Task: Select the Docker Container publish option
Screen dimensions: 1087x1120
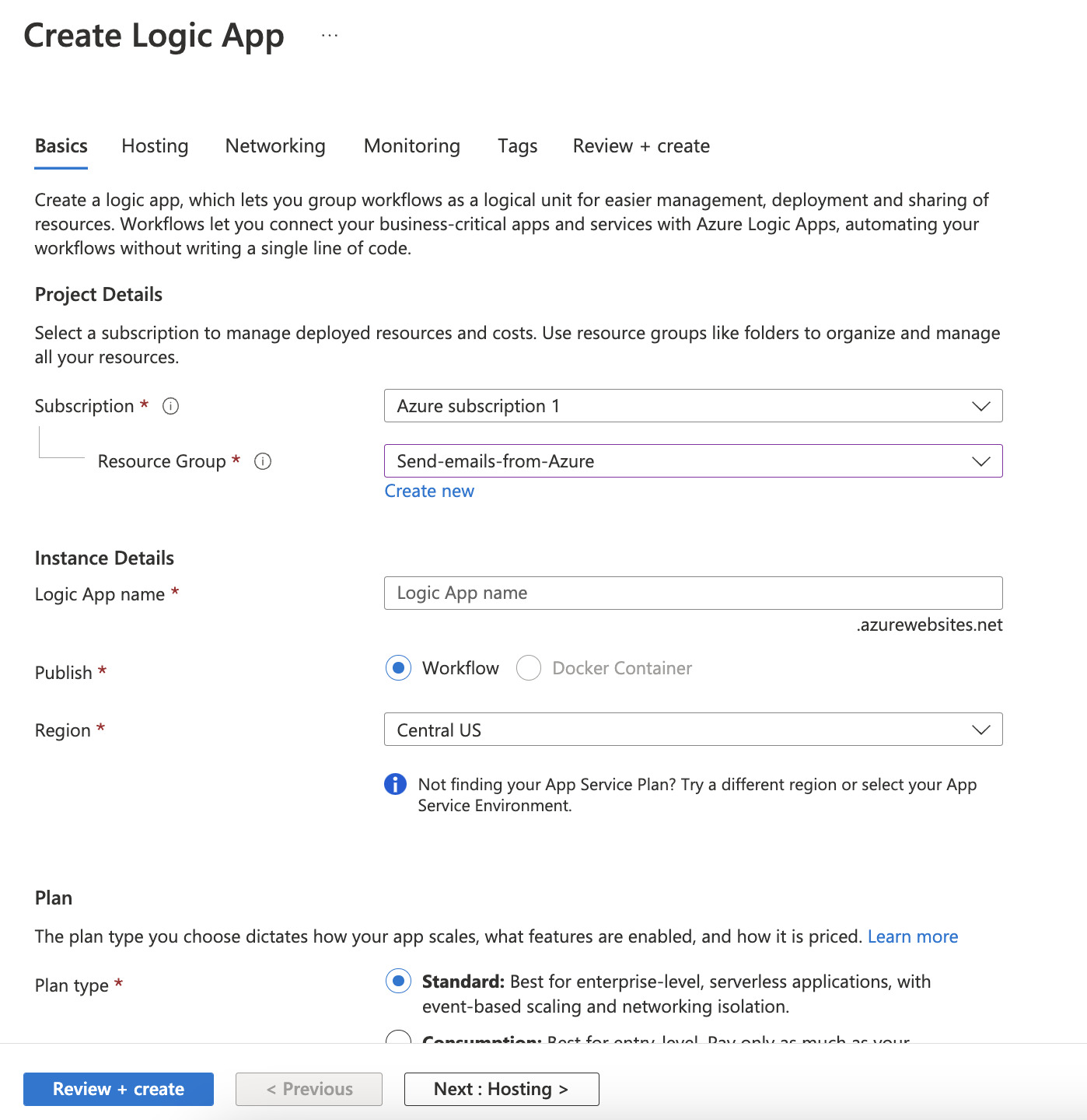Action: coord(529,668)
